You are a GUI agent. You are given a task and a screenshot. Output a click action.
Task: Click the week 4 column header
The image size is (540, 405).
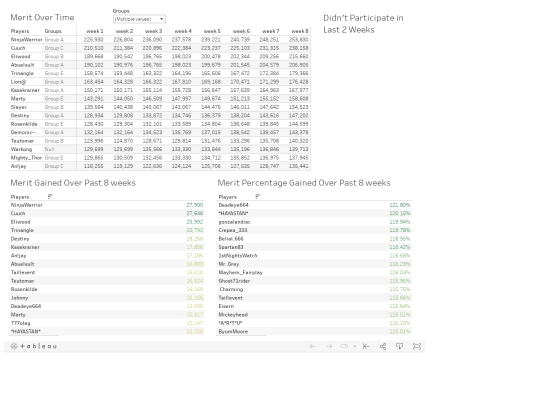coord(183,31)
